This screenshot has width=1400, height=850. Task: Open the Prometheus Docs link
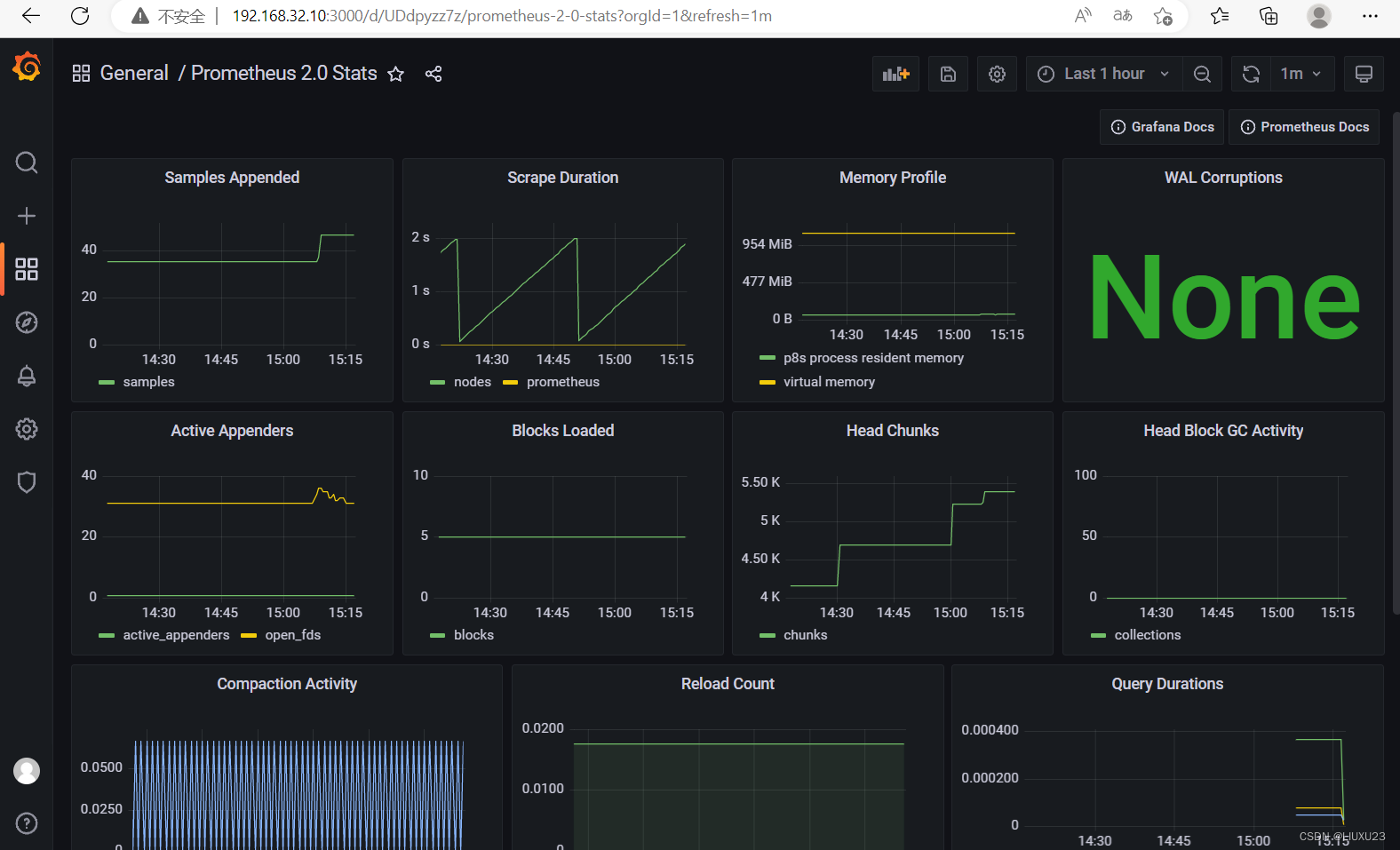[x=1304, y=127]
